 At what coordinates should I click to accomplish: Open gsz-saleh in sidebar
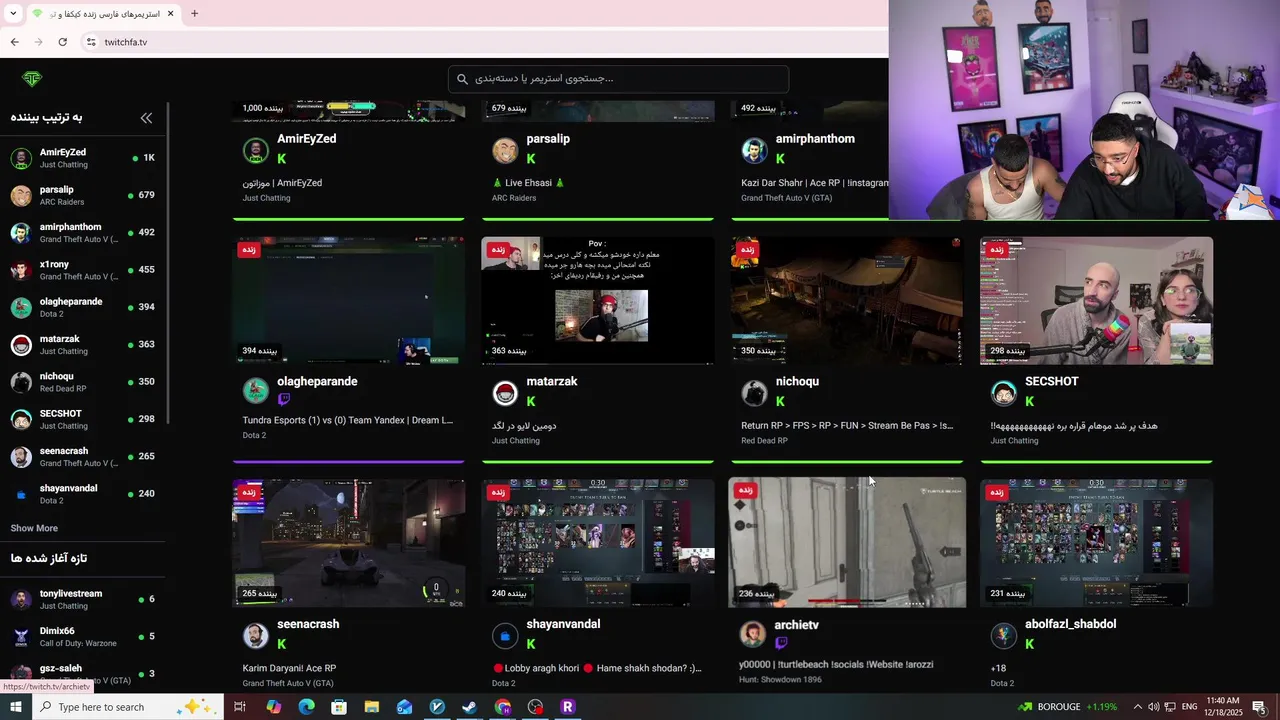click(82, 674)
